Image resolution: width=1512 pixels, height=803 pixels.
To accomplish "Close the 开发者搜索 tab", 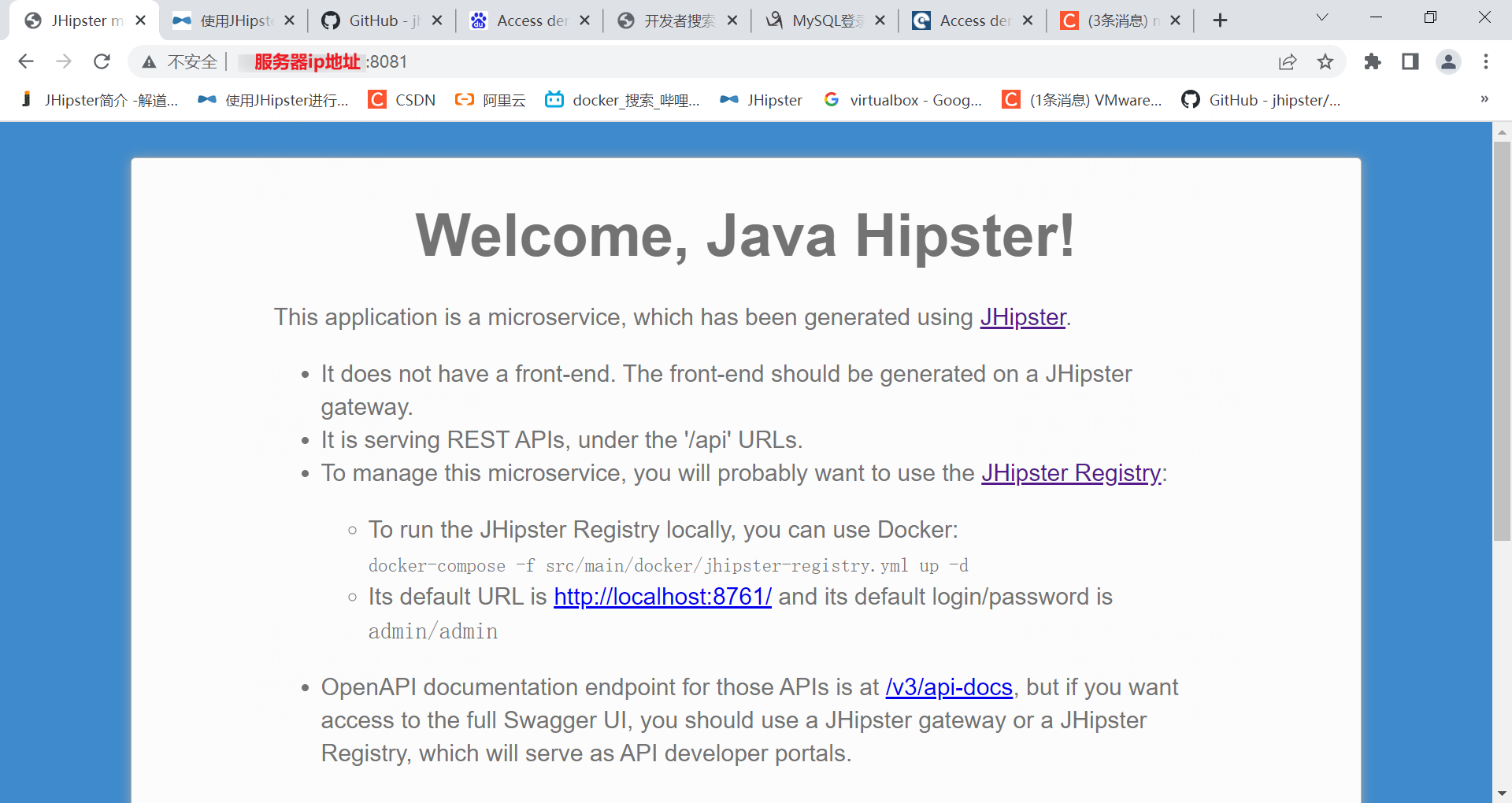I will point(732,20).
